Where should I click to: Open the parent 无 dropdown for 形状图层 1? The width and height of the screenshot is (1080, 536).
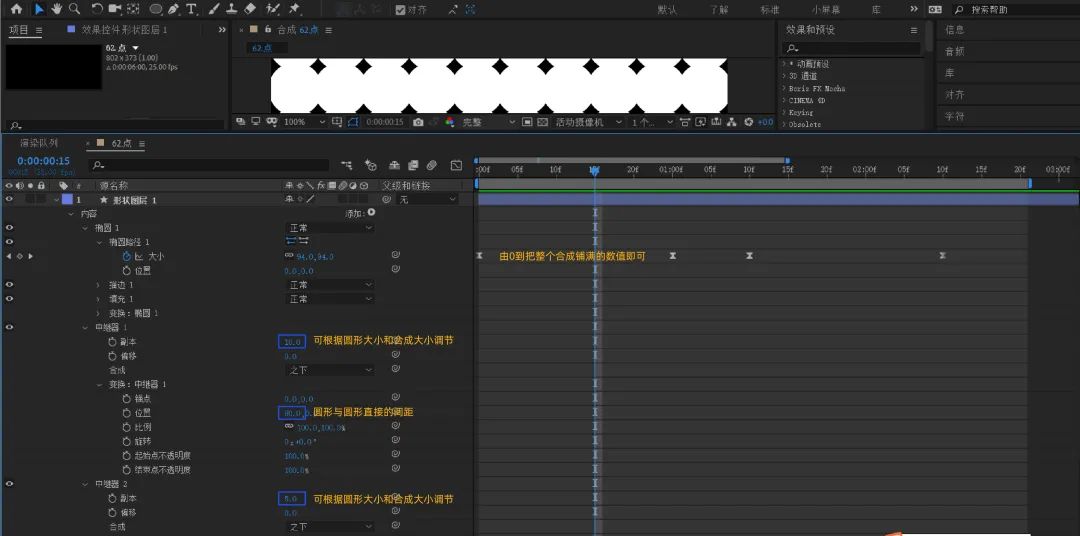point(428,200)
